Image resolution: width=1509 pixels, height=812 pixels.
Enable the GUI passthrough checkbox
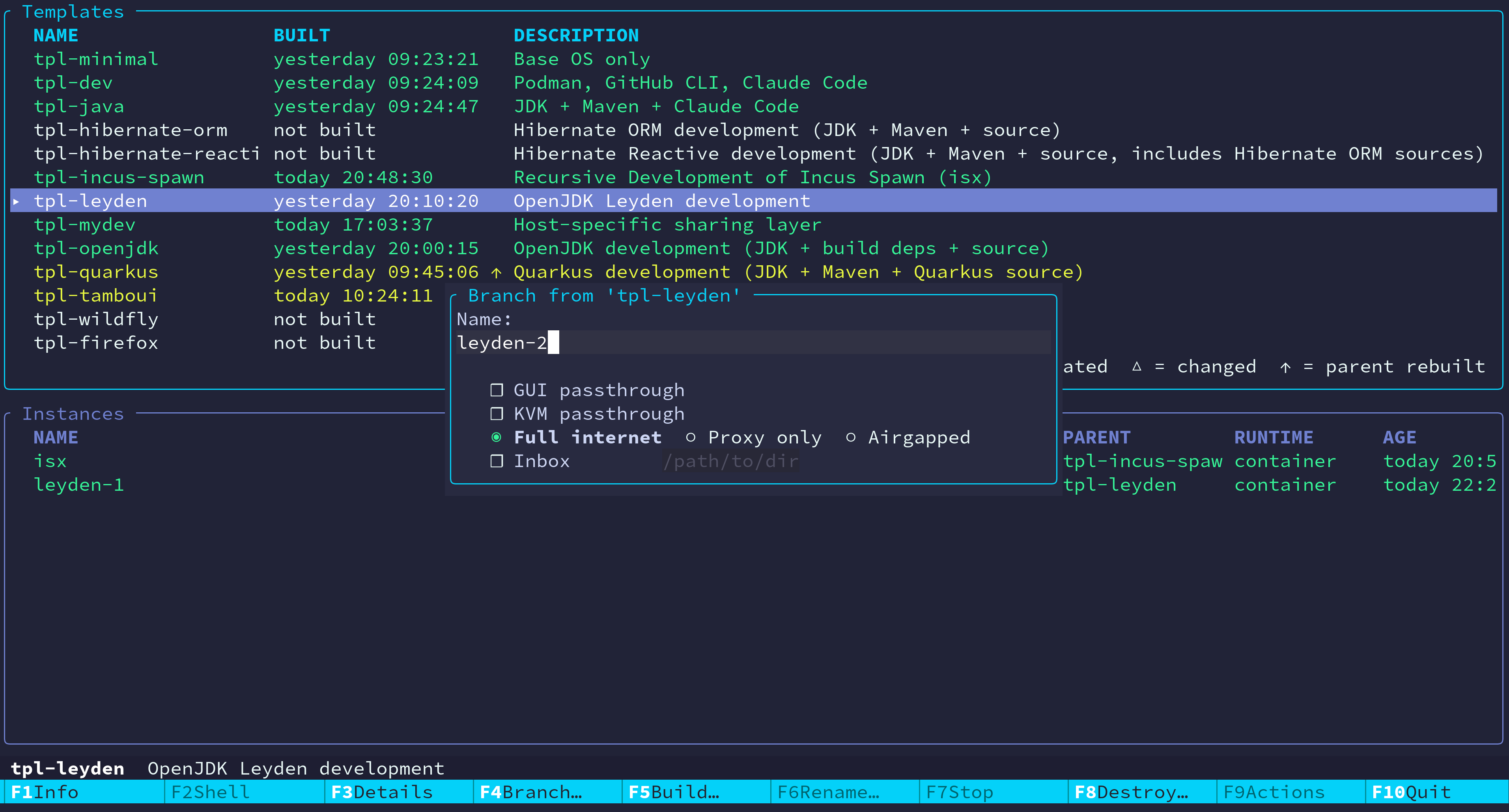(496, 390)
